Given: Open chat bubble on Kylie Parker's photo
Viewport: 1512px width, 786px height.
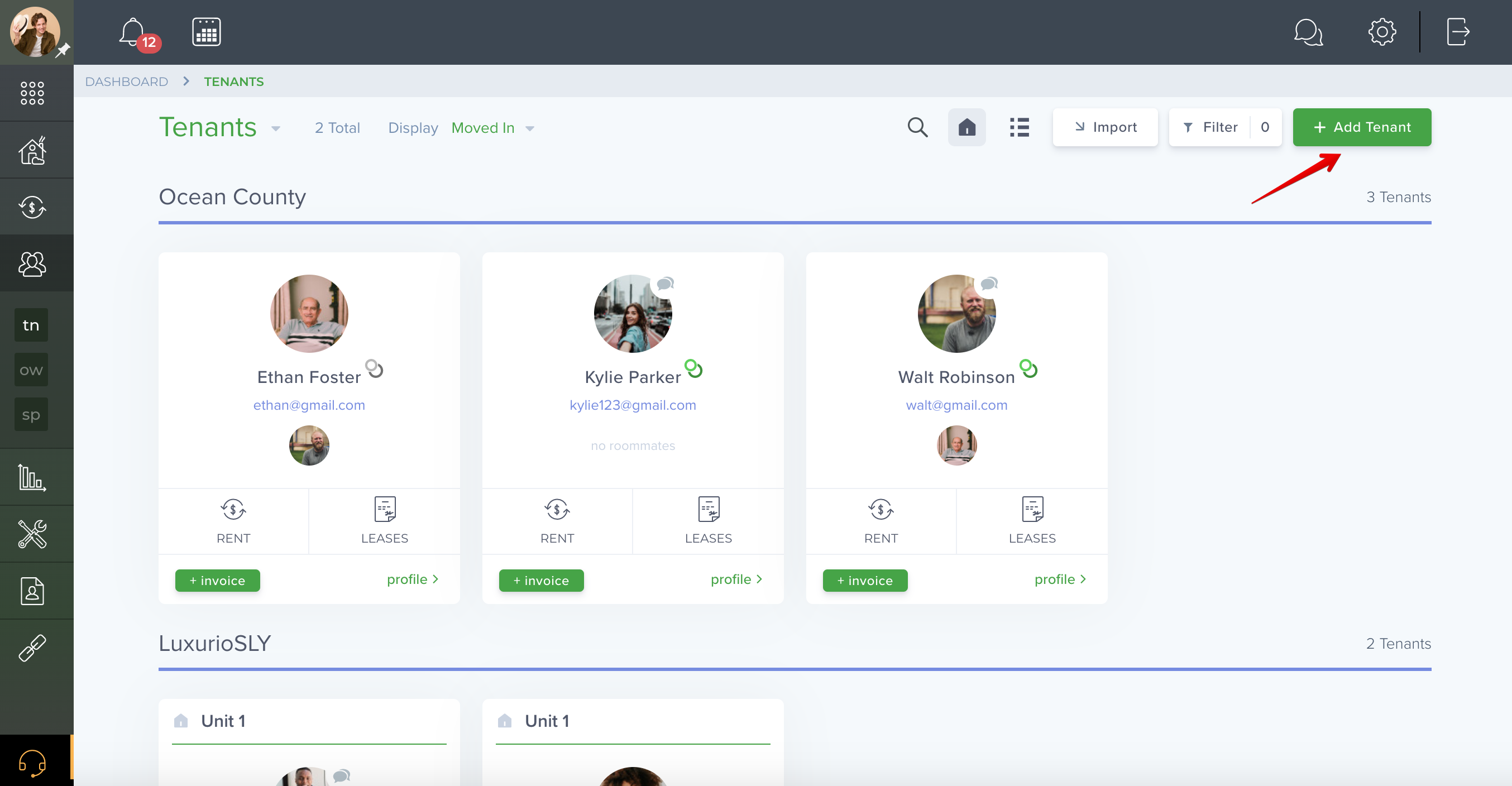Looking at the screenshot, I should (x=664, y=284).
